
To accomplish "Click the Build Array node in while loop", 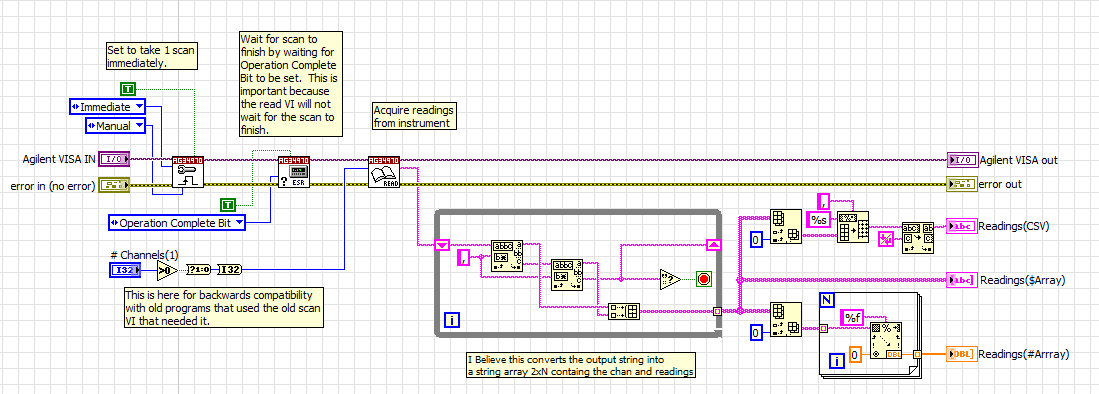I will point(623,311).
